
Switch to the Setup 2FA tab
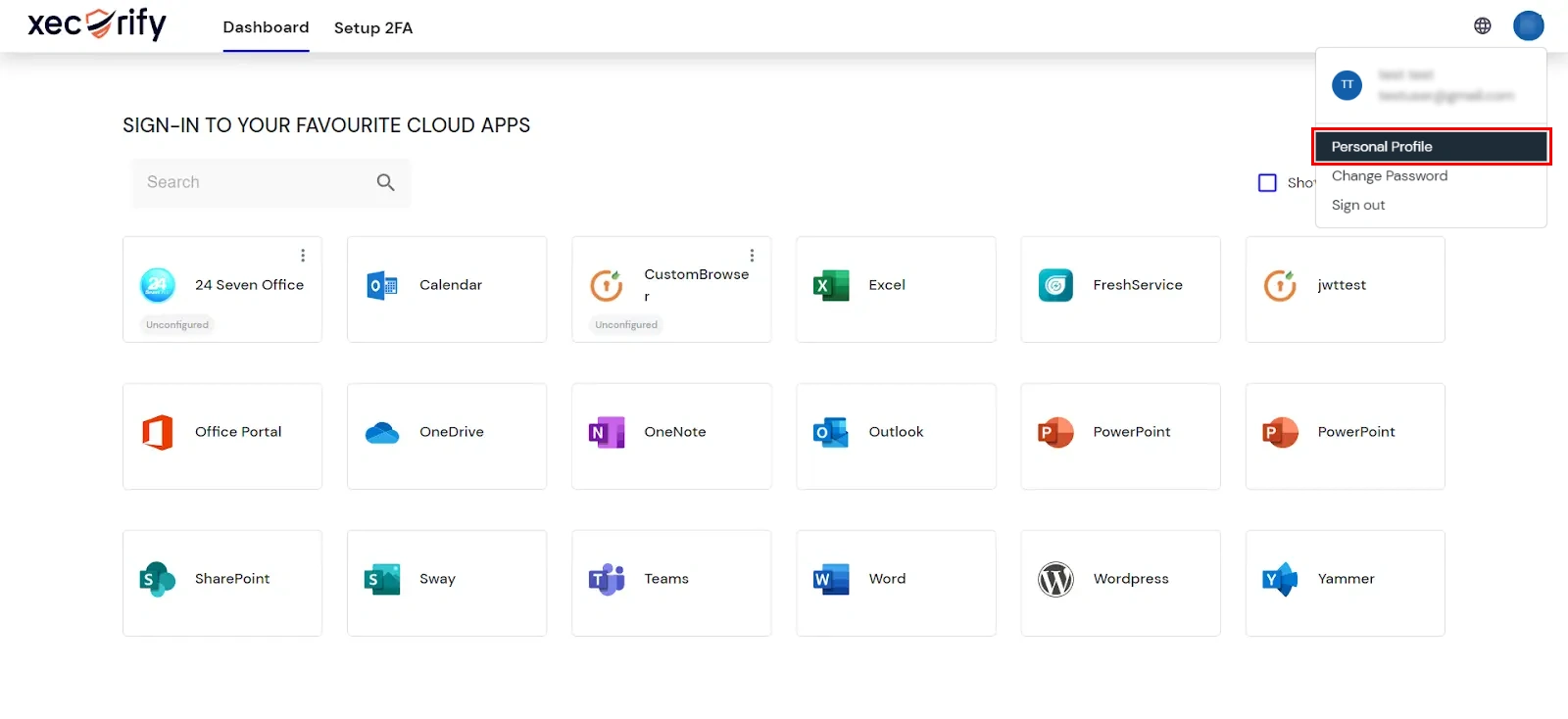(x=372, y=27)
